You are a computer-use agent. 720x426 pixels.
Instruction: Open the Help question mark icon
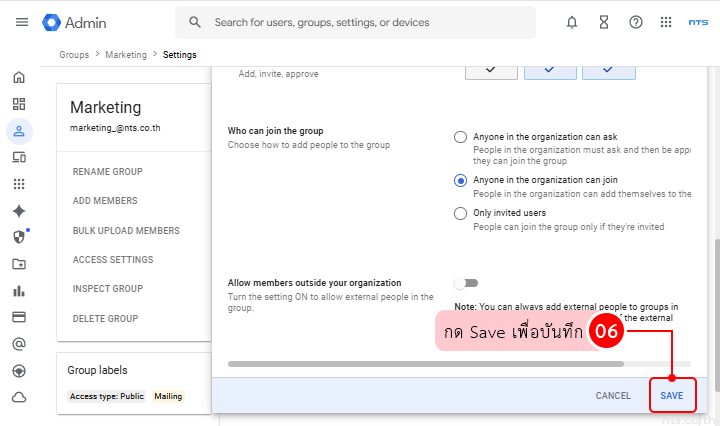point(636,22)
